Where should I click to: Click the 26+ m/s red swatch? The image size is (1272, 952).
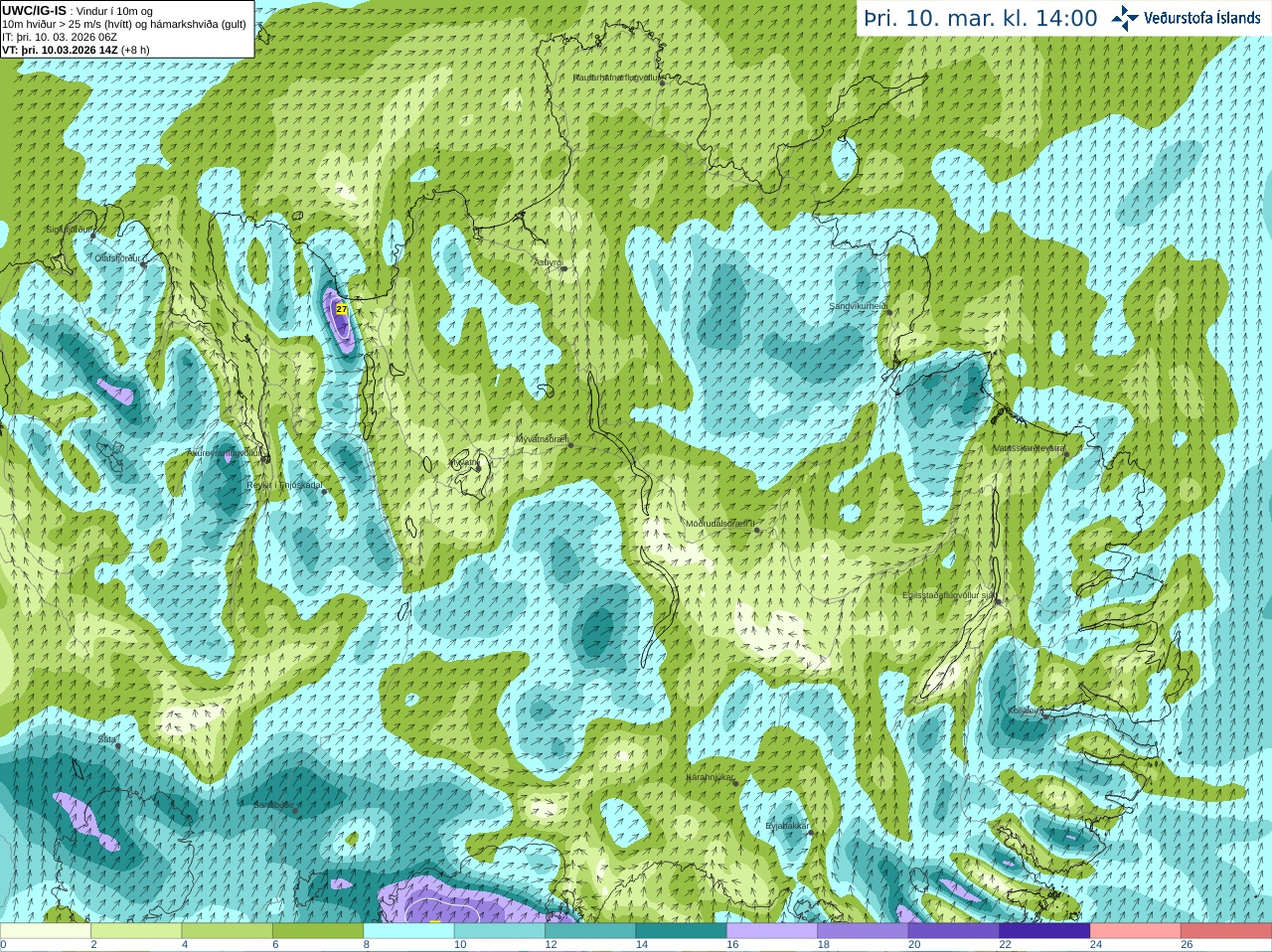(1226, 931)
